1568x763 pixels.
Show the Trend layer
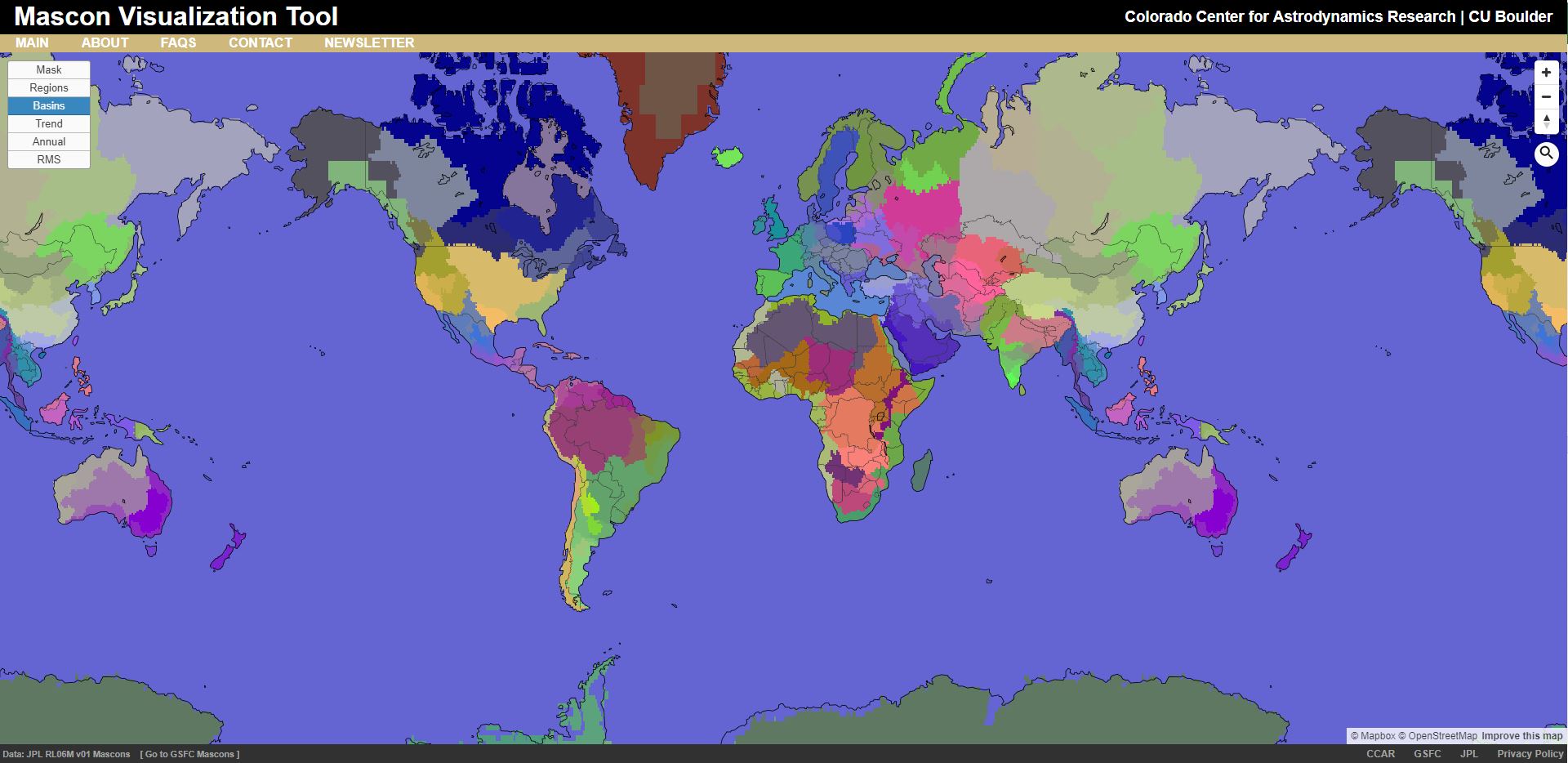[49, 124]
